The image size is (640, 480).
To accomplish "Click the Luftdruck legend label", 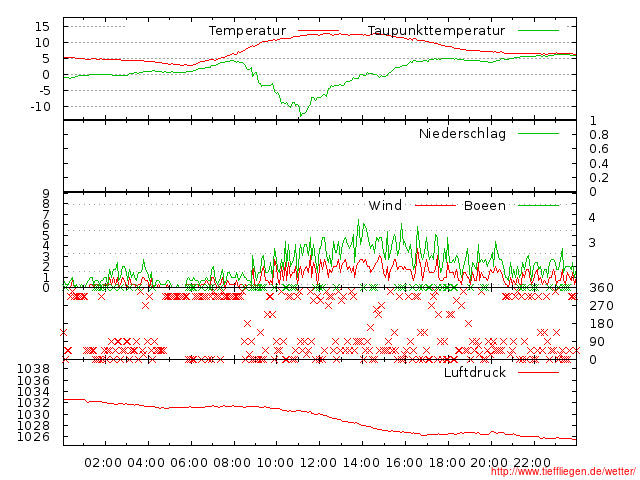I will tap(475, 372).
